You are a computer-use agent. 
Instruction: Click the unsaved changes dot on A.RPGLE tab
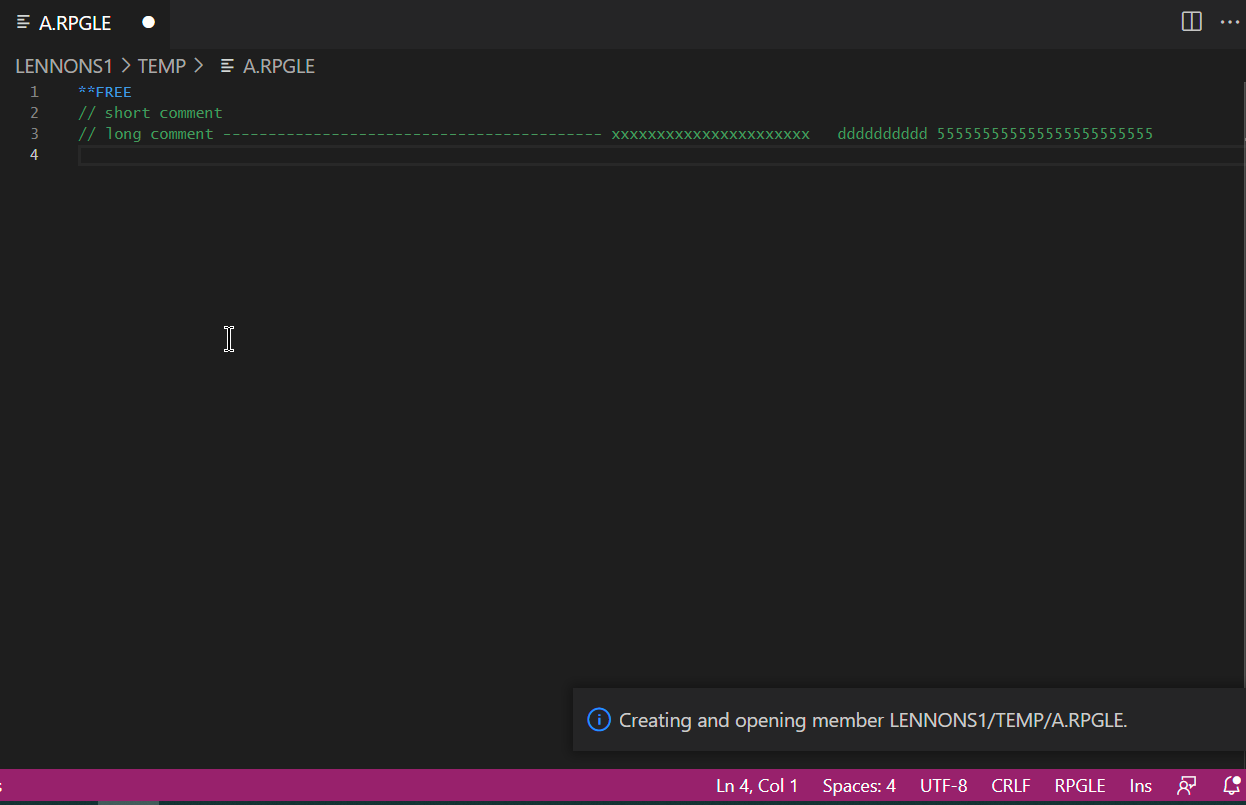[x=148, y=22]
